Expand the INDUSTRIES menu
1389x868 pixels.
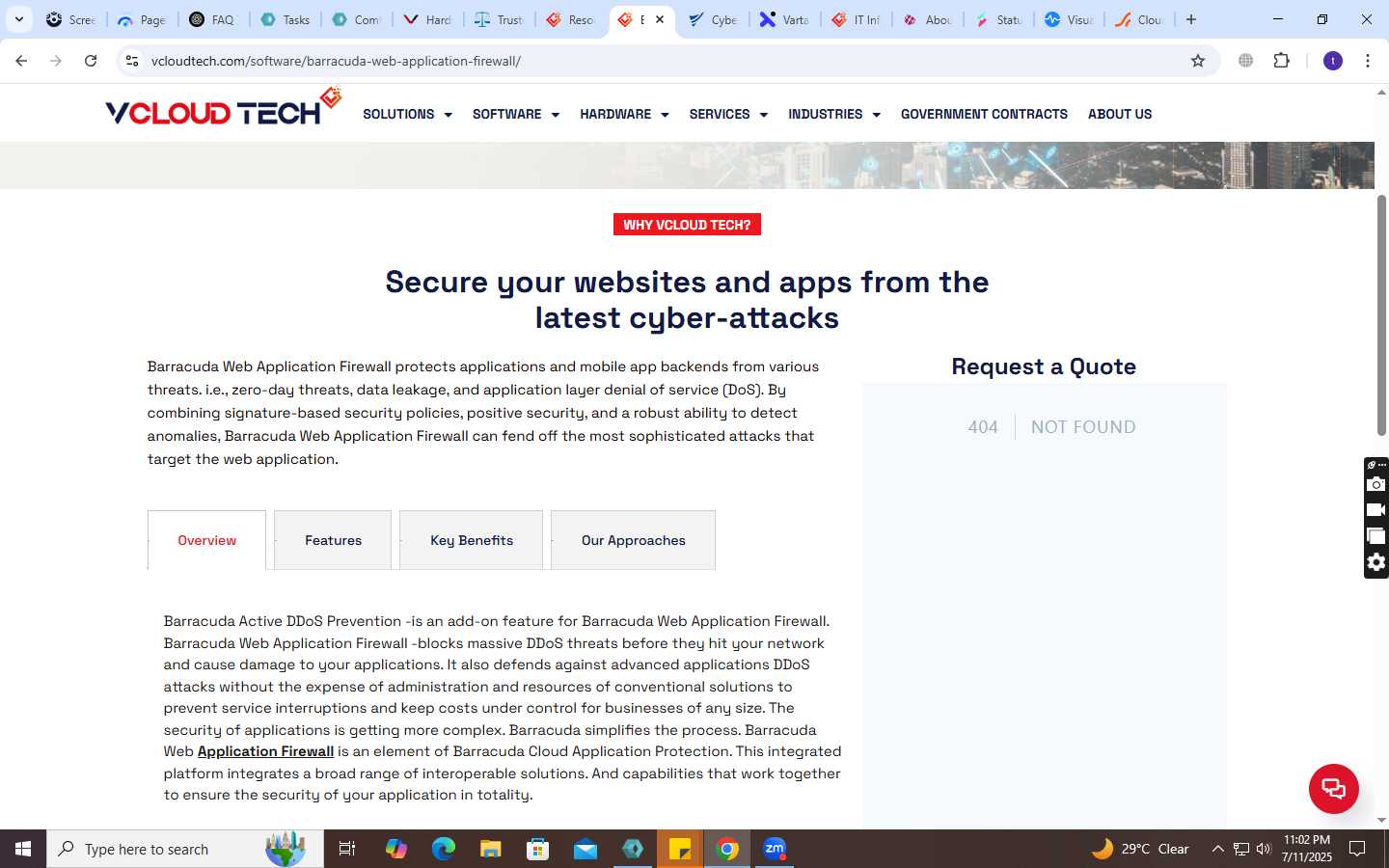point(834,114)
